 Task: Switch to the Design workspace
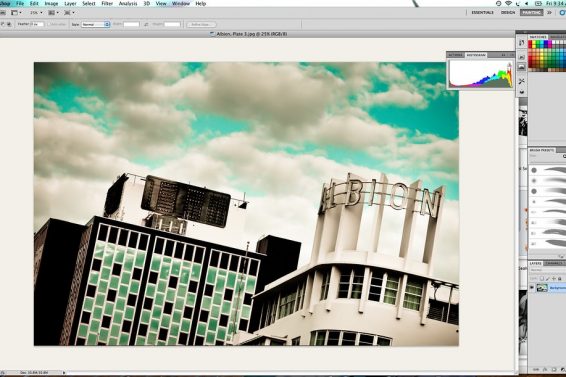[508, 13]
